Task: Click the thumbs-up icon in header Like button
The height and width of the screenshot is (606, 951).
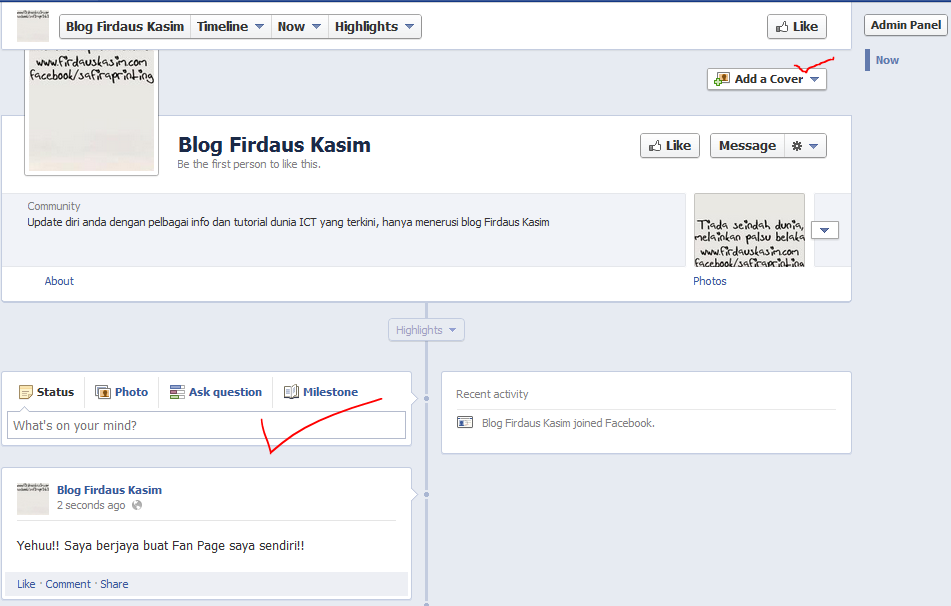Action: pyautogui.click(x=782, y=27)
